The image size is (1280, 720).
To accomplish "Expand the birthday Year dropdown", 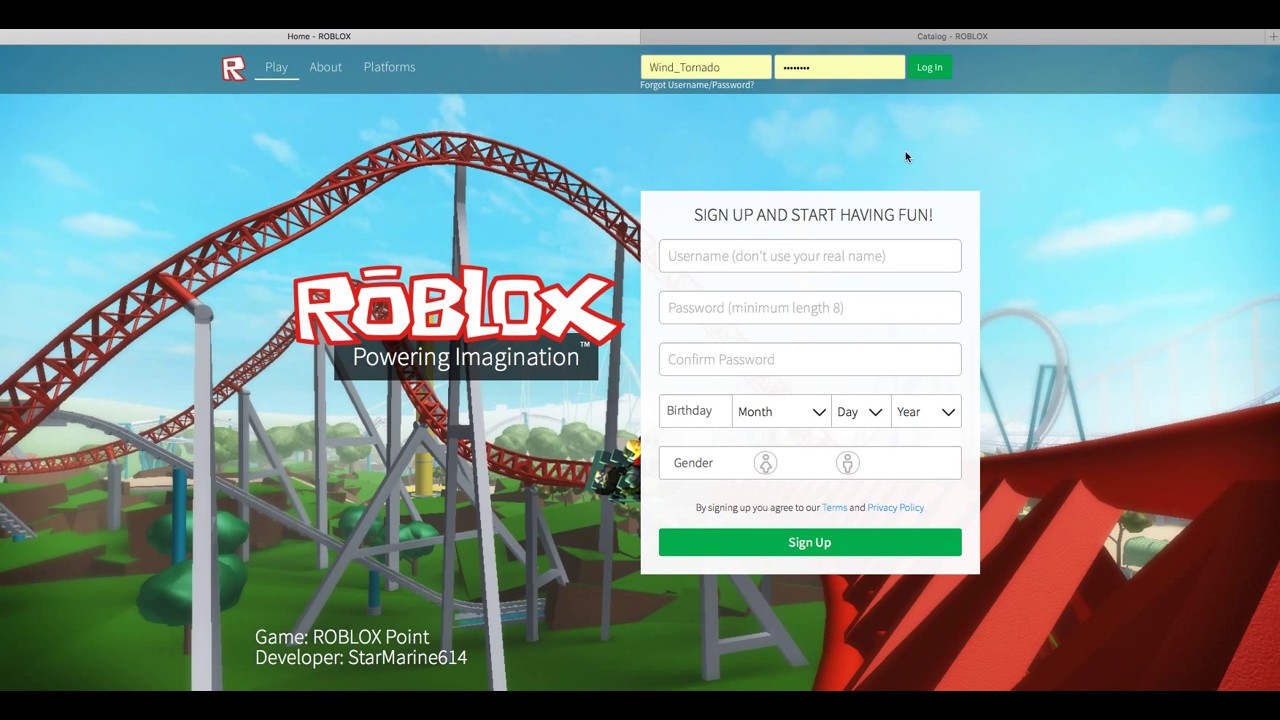I will click(x=926, y=412).
